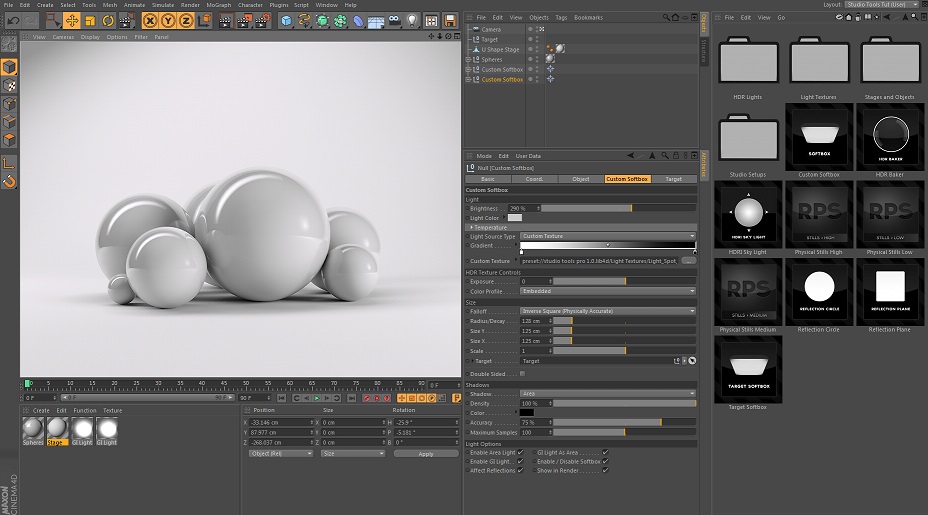Click the Custom Texture browse button
The height and width of the screenshot is (515, 928).
[688, 260]
